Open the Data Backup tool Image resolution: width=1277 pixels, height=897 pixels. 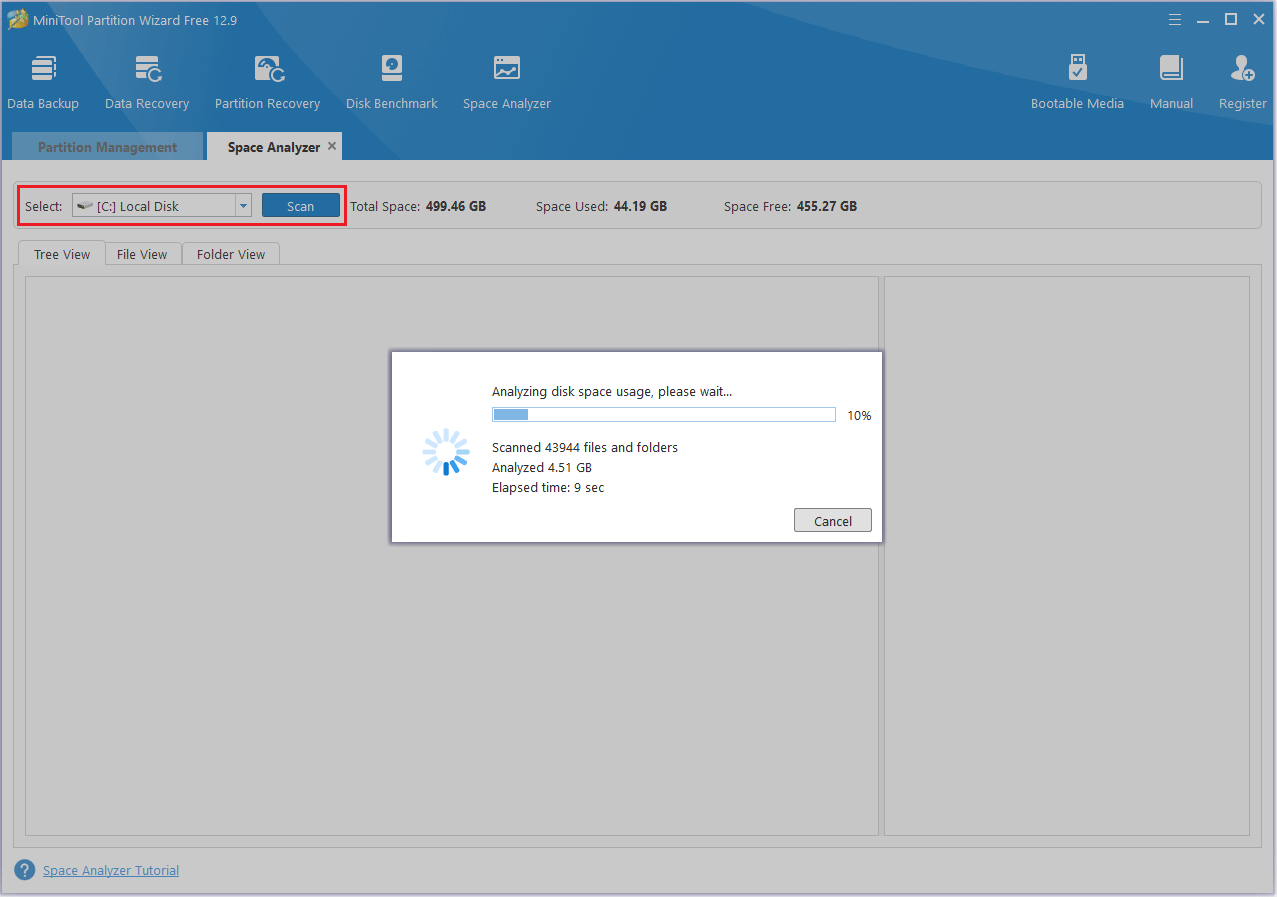pos(43,82)
